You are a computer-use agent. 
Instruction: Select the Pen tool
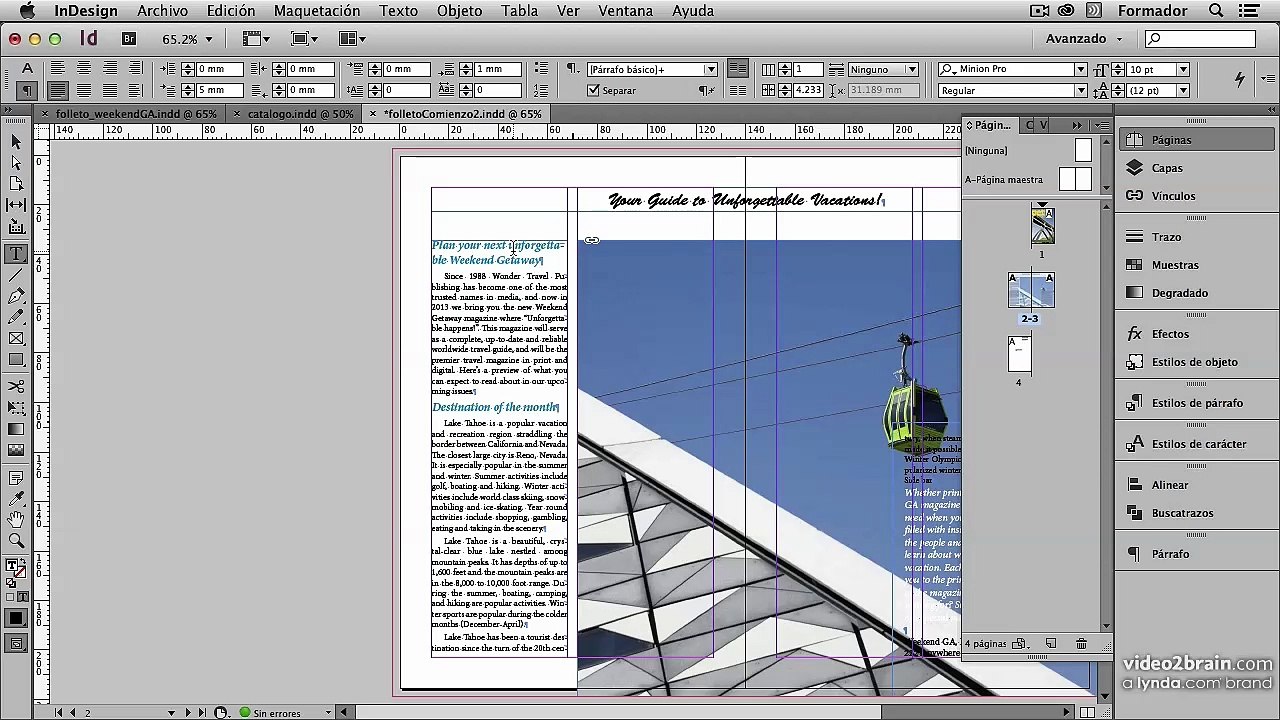click(16, 296)
